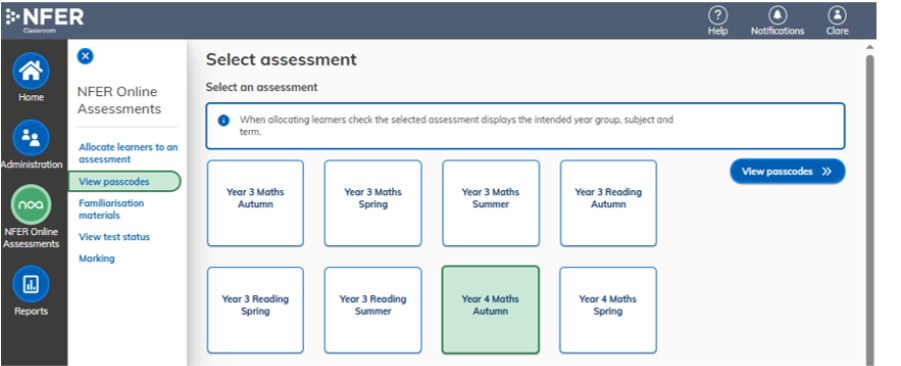Viewport: 901px width, 366px height.
Task: Select the Year 4 Maths Autumn tile
Action: click(x=490, y=310)
